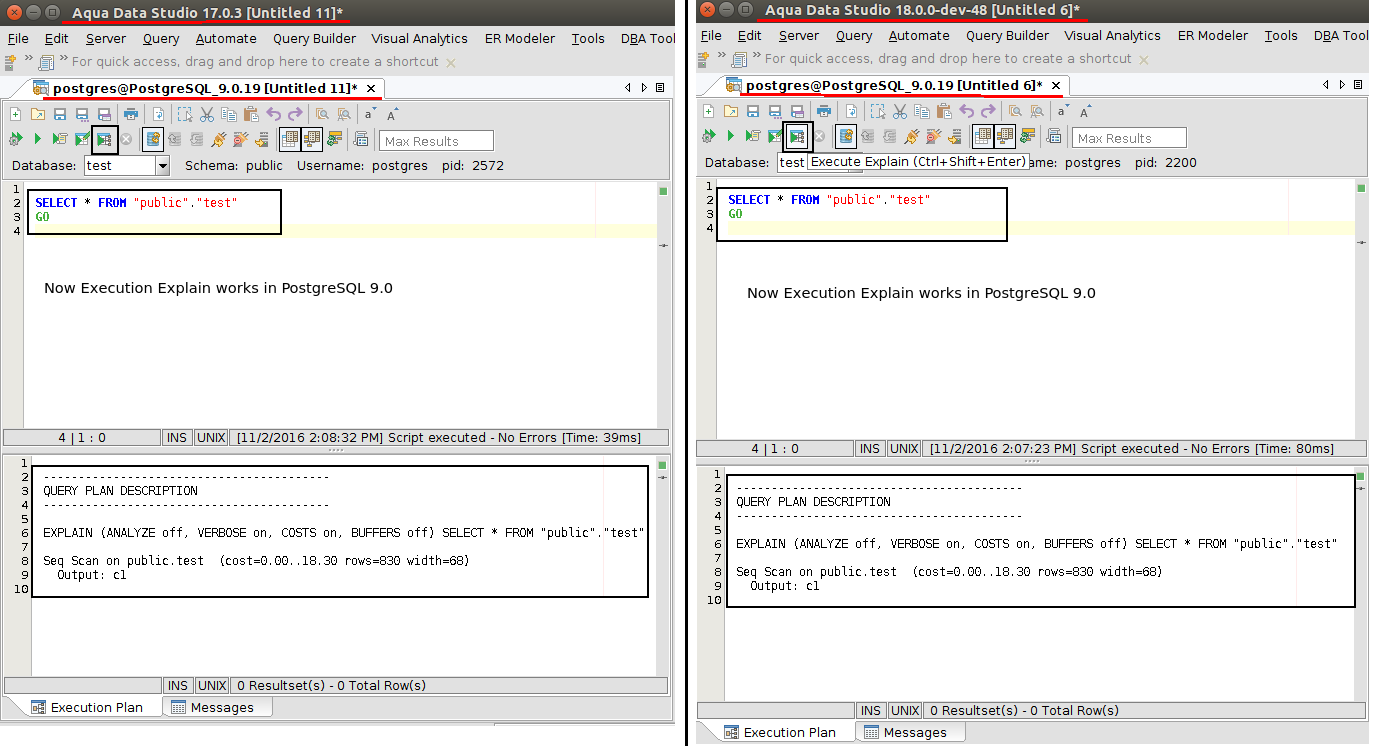Screen dimensions: 1377x747
Task: Close the Untitled 11 query tab
Action: [371, 89]
